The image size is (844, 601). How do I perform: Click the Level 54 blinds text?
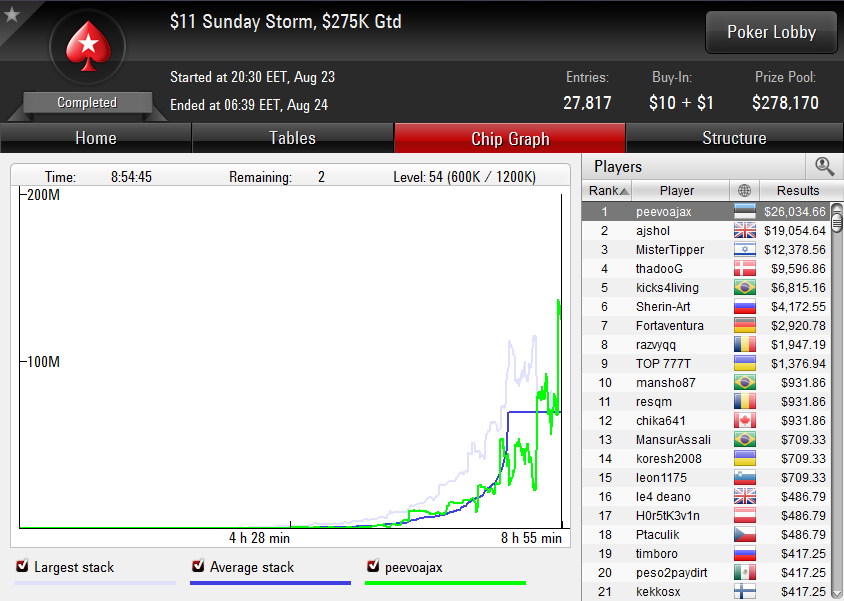465,177
